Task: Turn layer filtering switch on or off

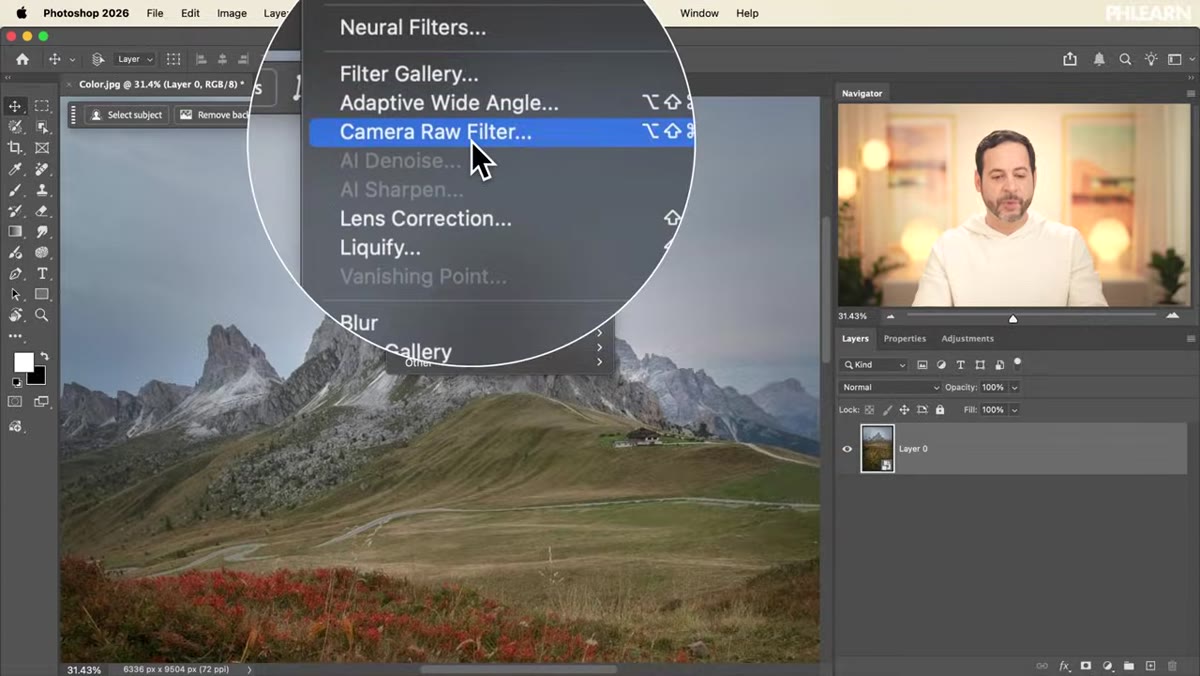Action: pyautogui.click(x=1018, y=363)
